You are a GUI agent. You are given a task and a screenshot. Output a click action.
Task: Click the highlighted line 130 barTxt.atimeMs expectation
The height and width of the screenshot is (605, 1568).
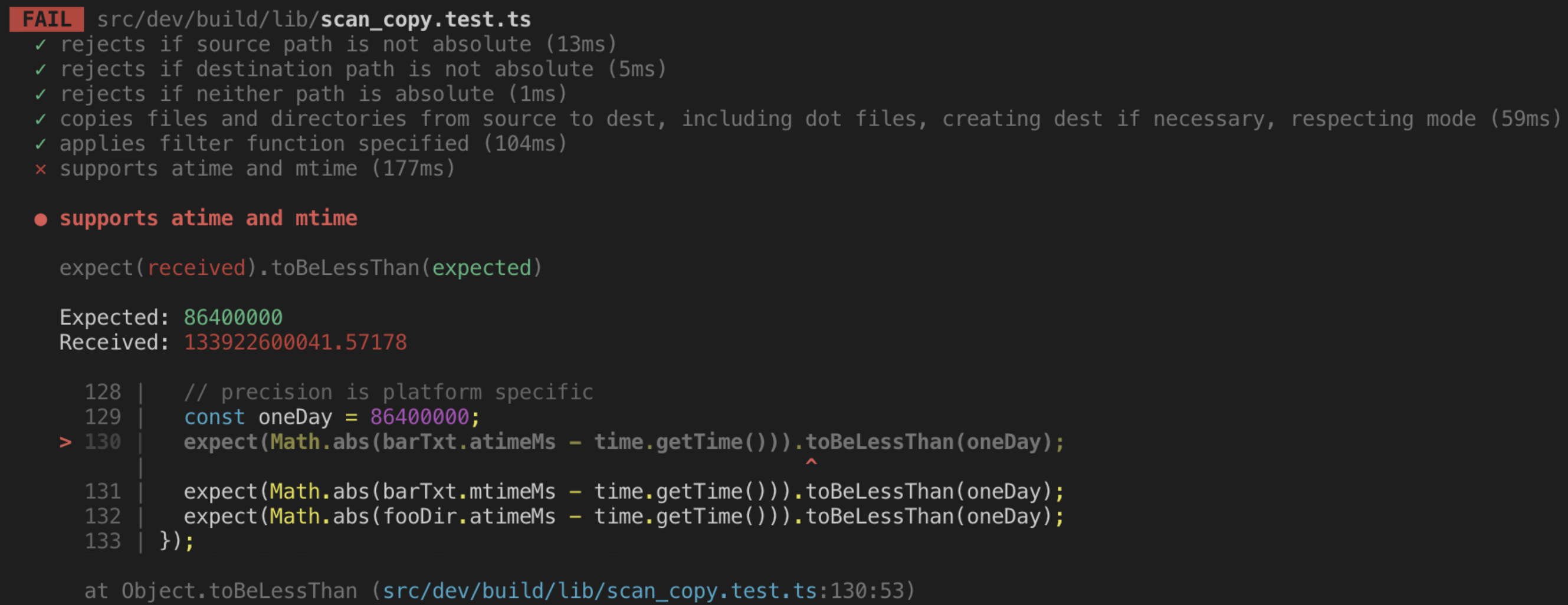[624, 442]
